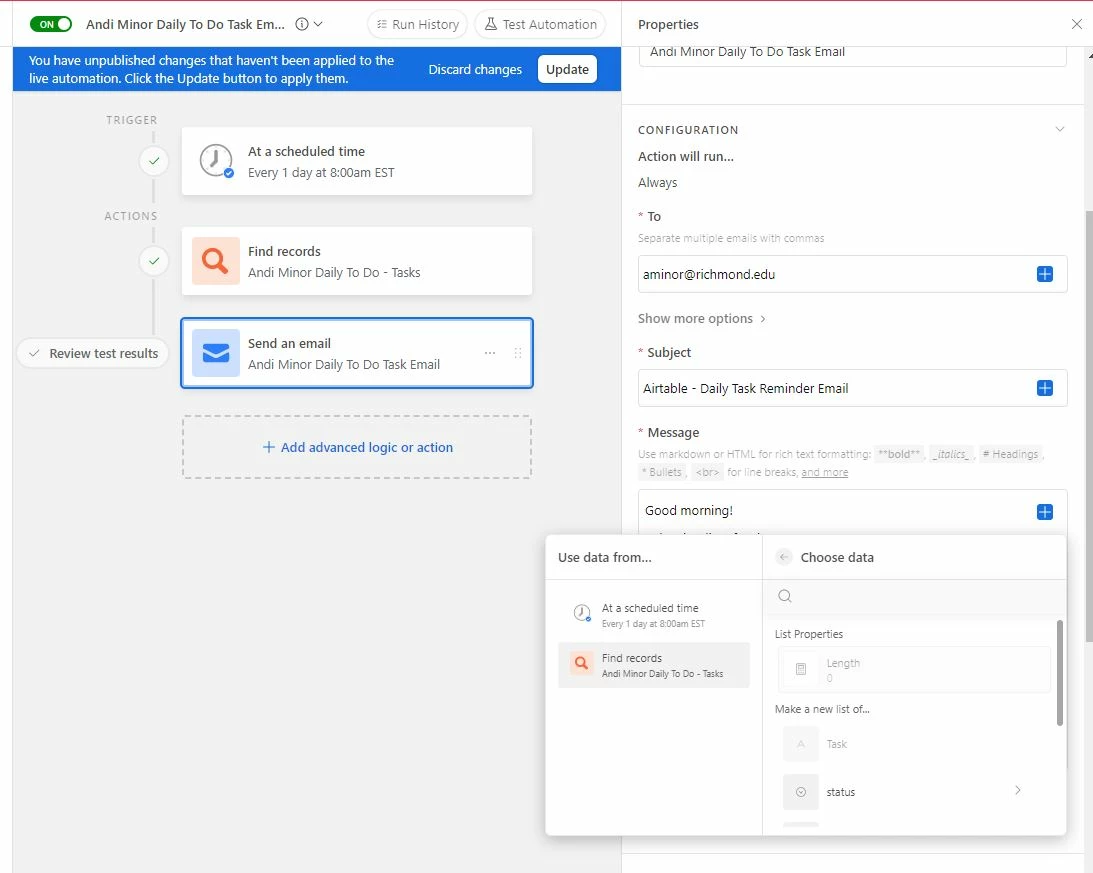Select the Length list property
The width and height of the screenshot is (1093, 873).
coord(914,669)
